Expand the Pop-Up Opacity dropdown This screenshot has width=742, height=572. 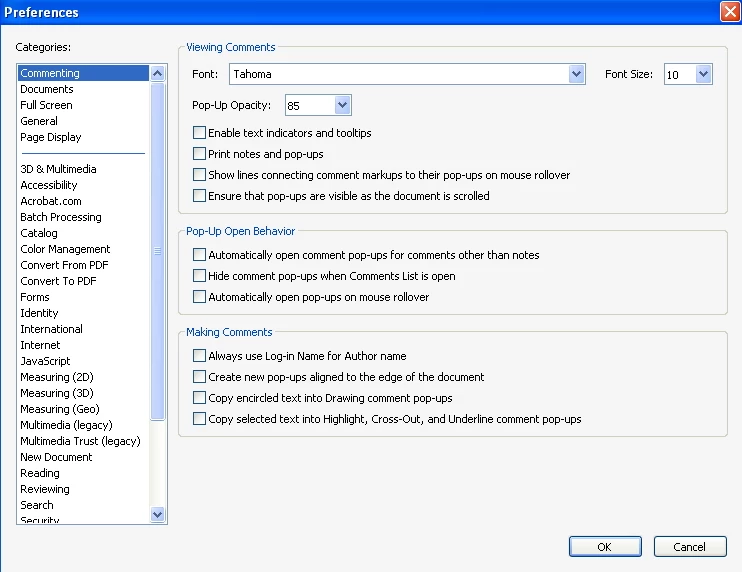pyautogui.click(x=342, y=105)
